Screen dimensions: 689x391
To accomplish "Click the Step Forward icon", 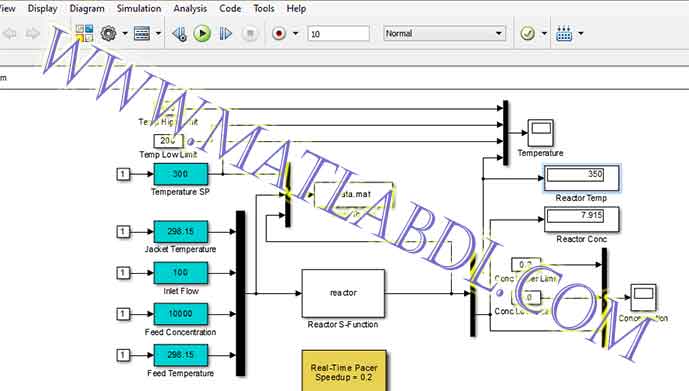I will click(x=225, y=33).
